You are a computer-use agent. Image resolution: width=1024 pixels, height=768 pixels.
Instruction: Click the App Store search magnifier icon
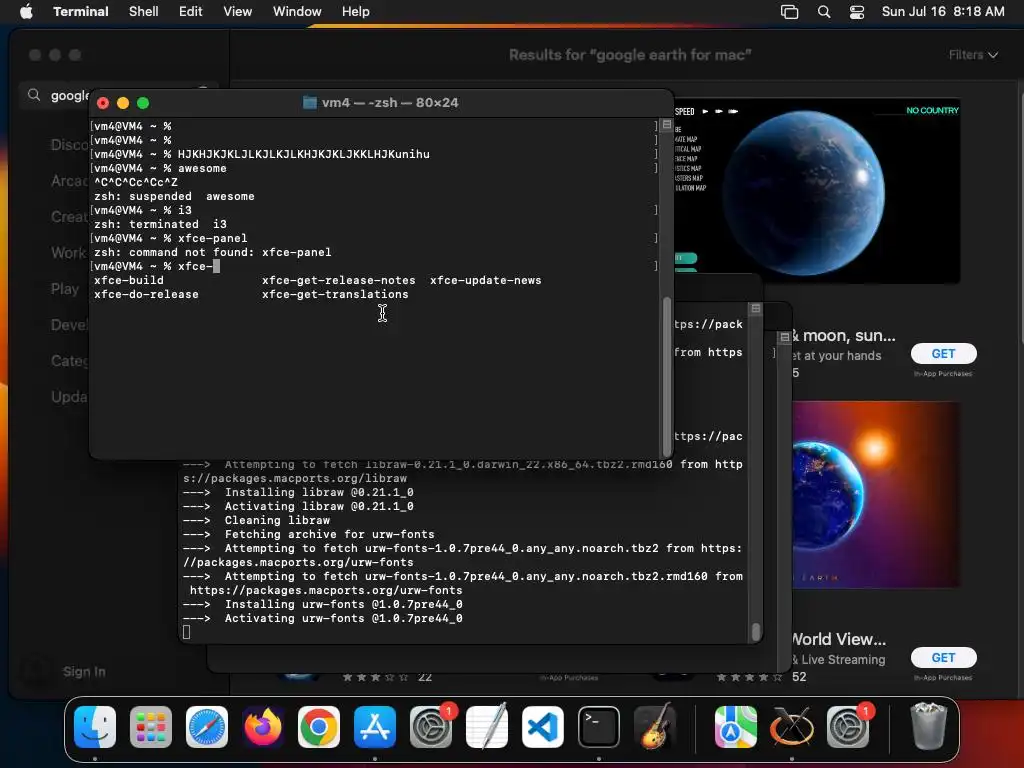[x=34, y=95]
